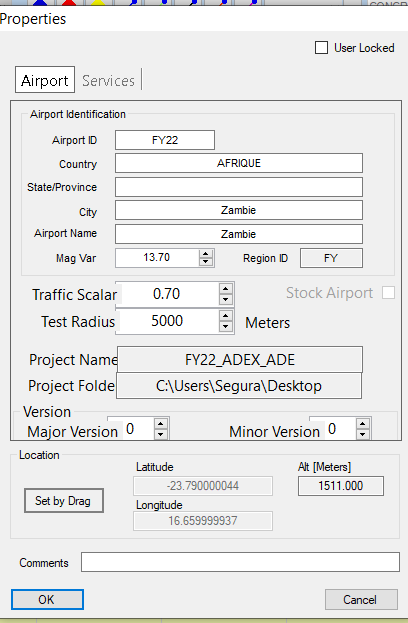
Task: Decrease Traffic Scalar using down arrow
Action: point(225,299)
